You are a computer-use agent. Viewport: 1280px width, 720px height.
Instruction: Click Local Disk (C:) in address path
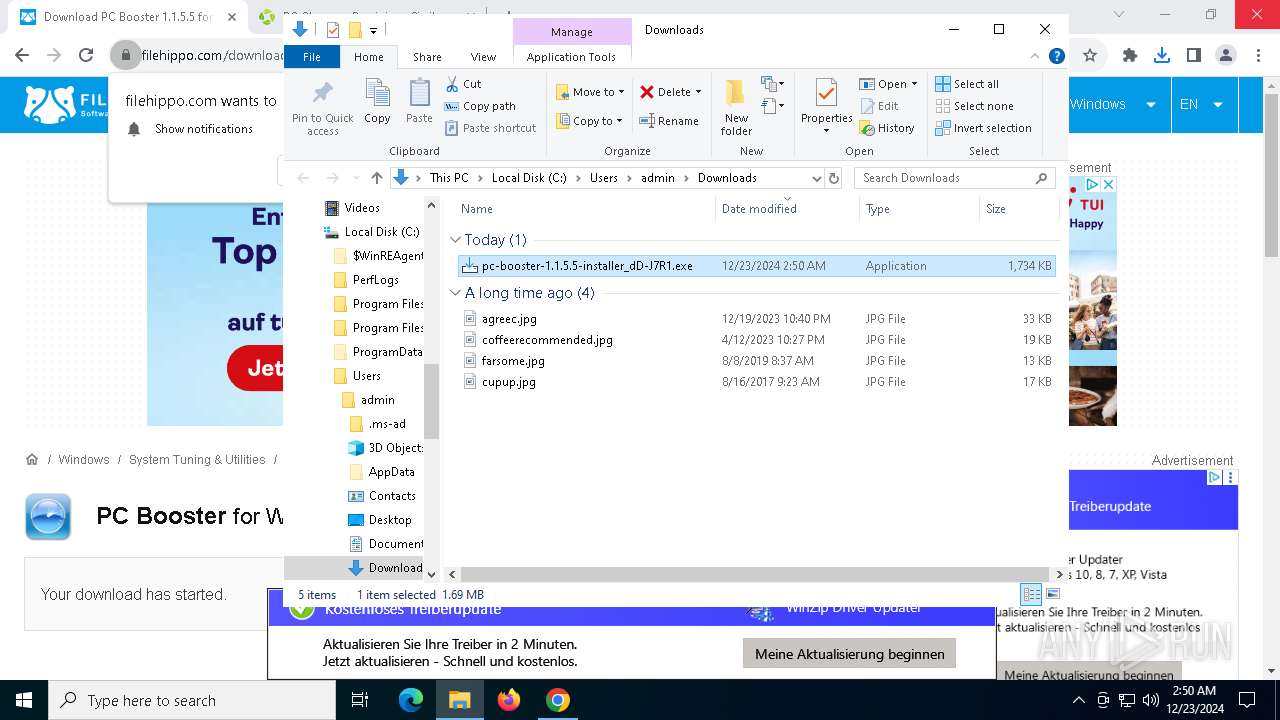pyautogui.click(x=529, y=178)
